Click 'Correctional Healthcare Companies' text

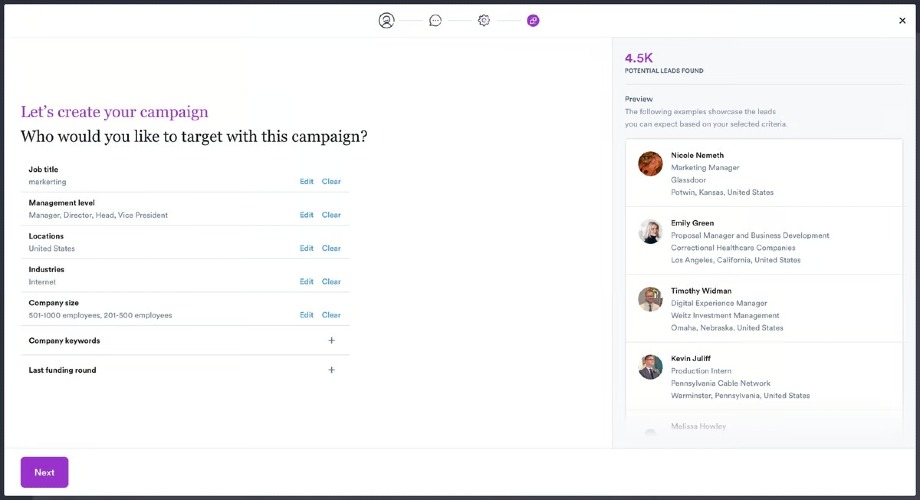[x=733, y=248]
